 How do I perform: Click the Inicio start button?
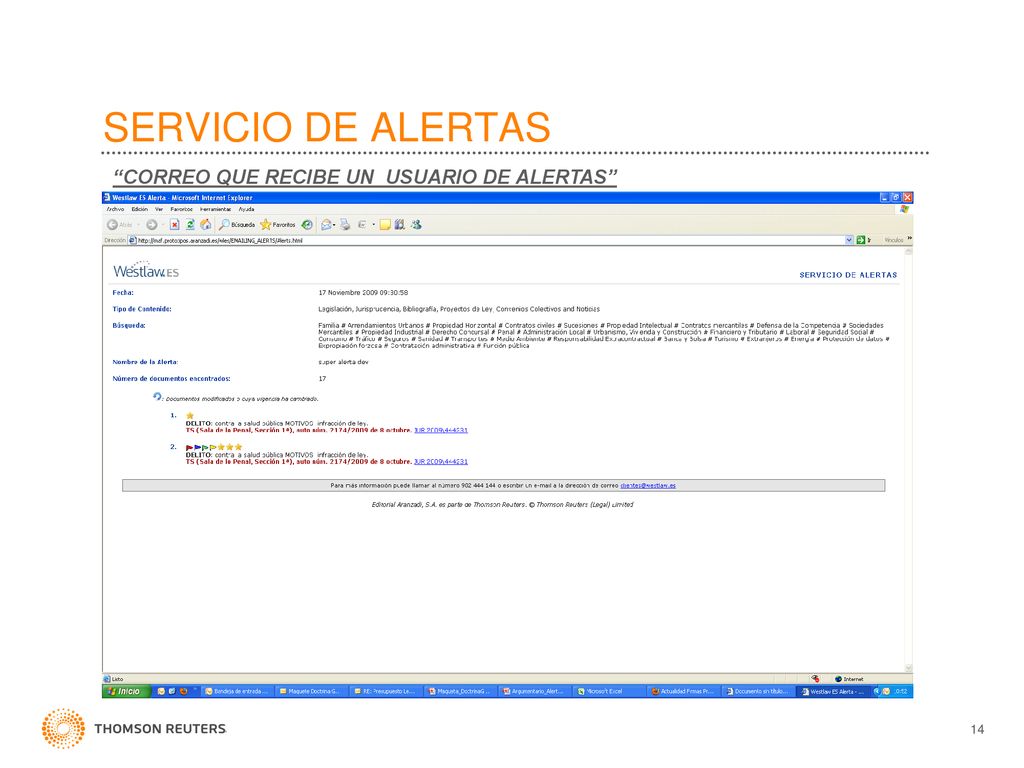tap(126, 691)
